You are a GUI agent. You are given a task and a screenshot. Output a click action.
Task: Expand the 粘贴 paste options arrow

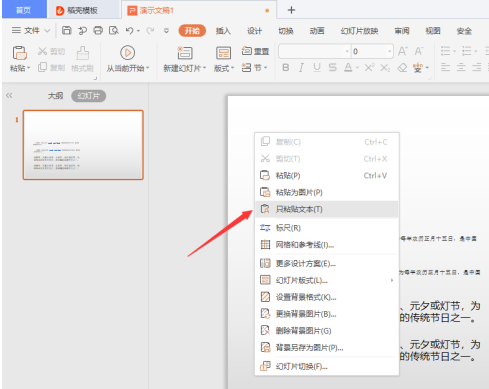pyautogui.click(x=29, y=68)
